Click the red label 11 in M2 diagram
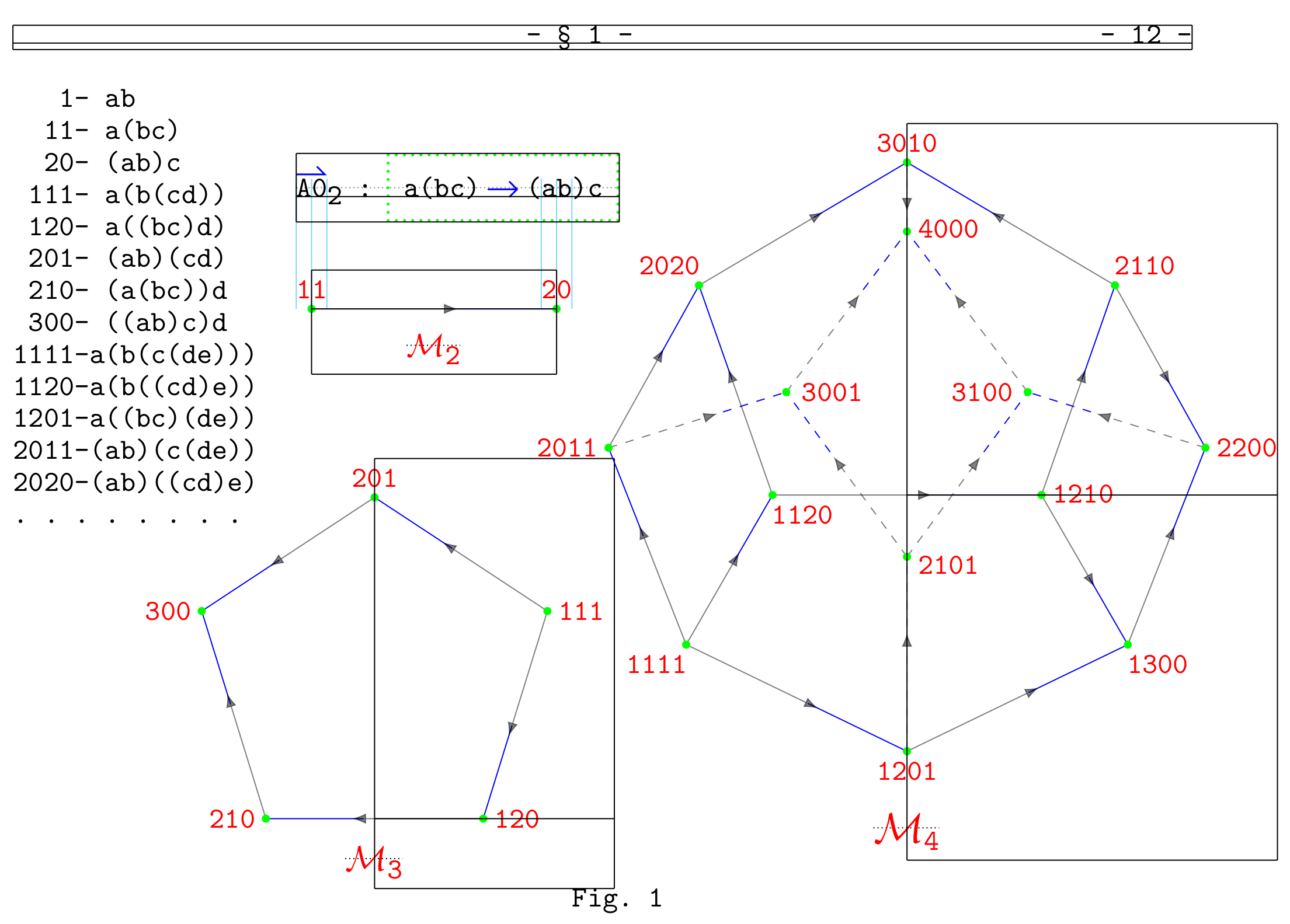This screenshot has height=924, width=1290. [311, 290]
